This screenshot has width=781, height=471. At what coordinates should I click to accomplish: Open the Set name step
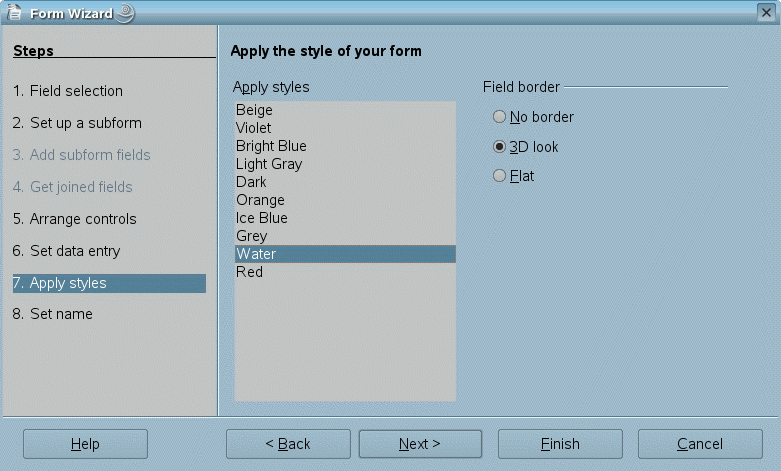(53, 314)
